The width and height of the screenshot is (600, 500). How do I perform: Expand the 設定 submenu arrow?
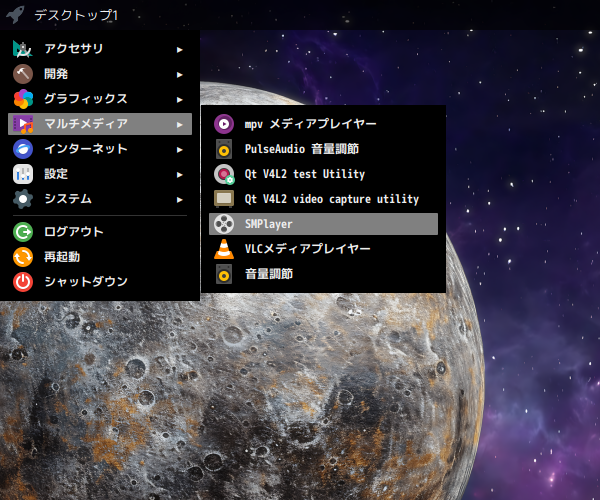(179, 175)
